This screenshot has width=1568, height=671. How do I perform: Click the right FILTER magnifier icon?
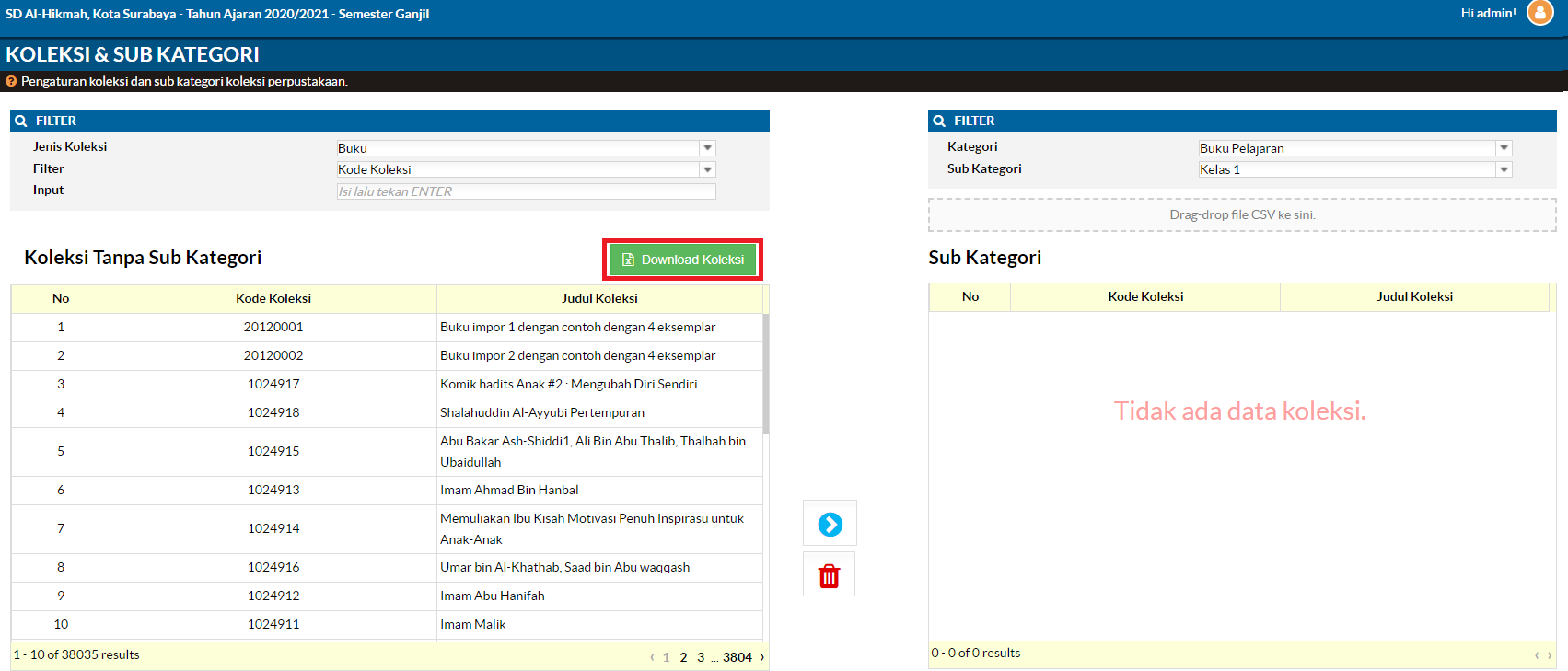[x=938, y=121]
